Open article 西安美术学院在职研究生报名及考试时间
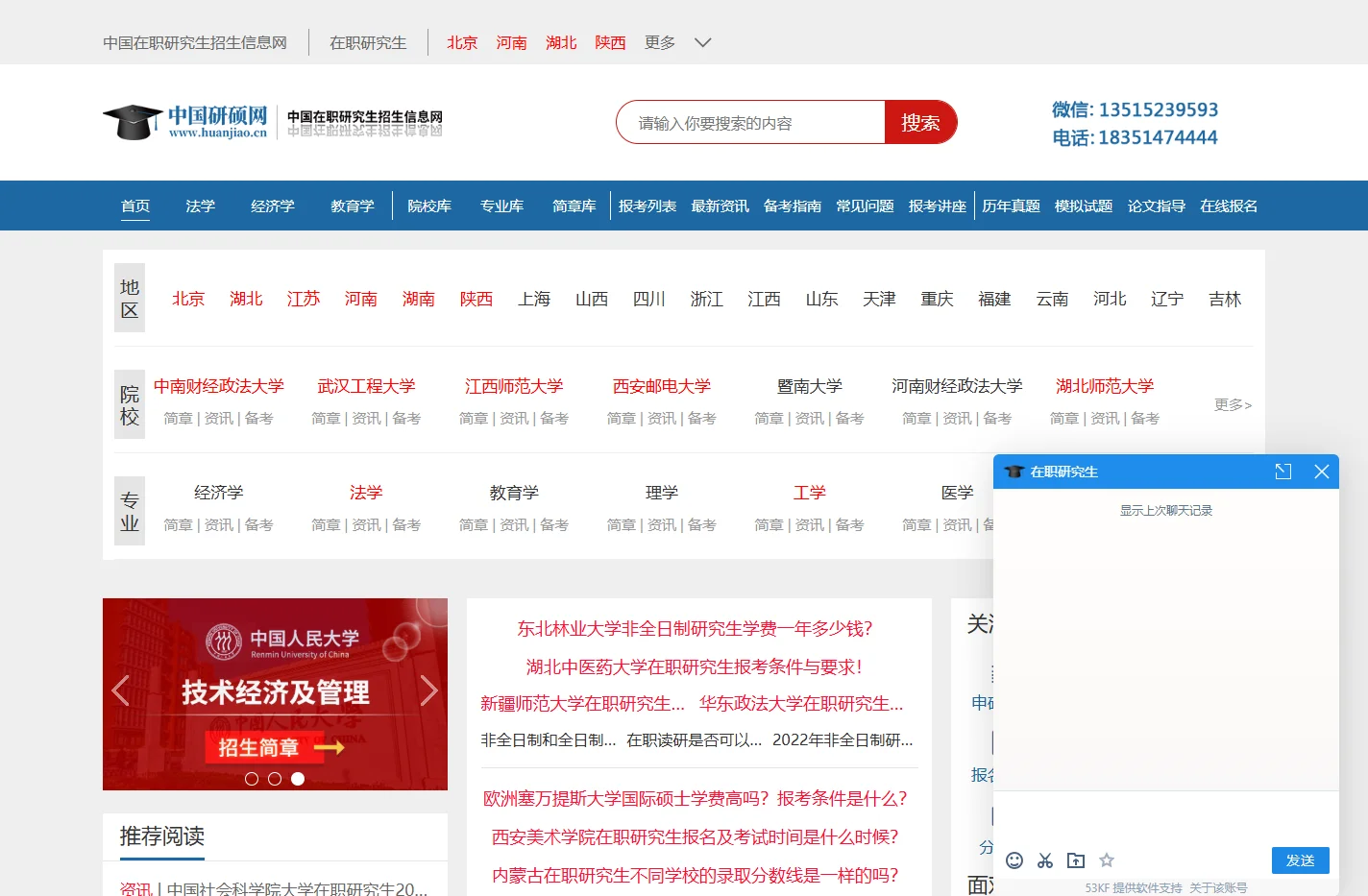Image resolution: width=1368 pixels, height=896 pixels. tap(695, 836)
